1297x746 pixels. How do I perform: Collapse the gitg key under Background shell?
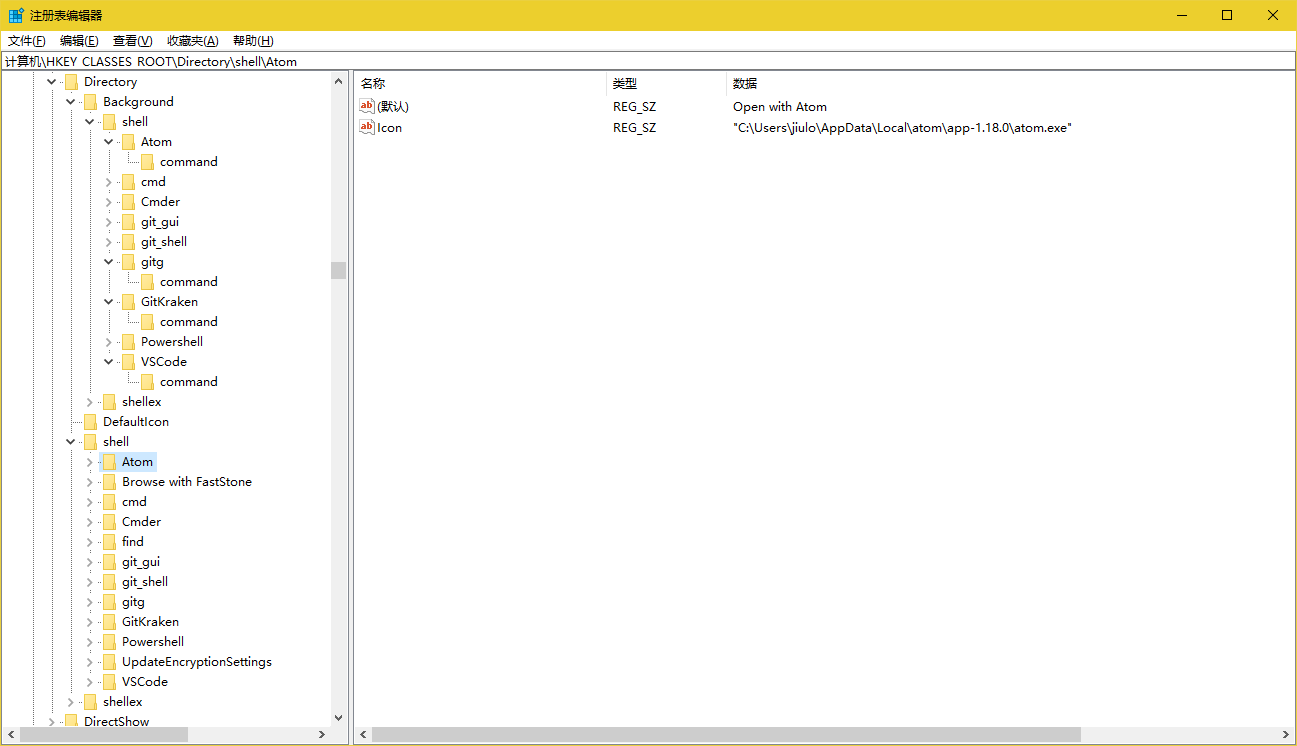click(109, 262)
